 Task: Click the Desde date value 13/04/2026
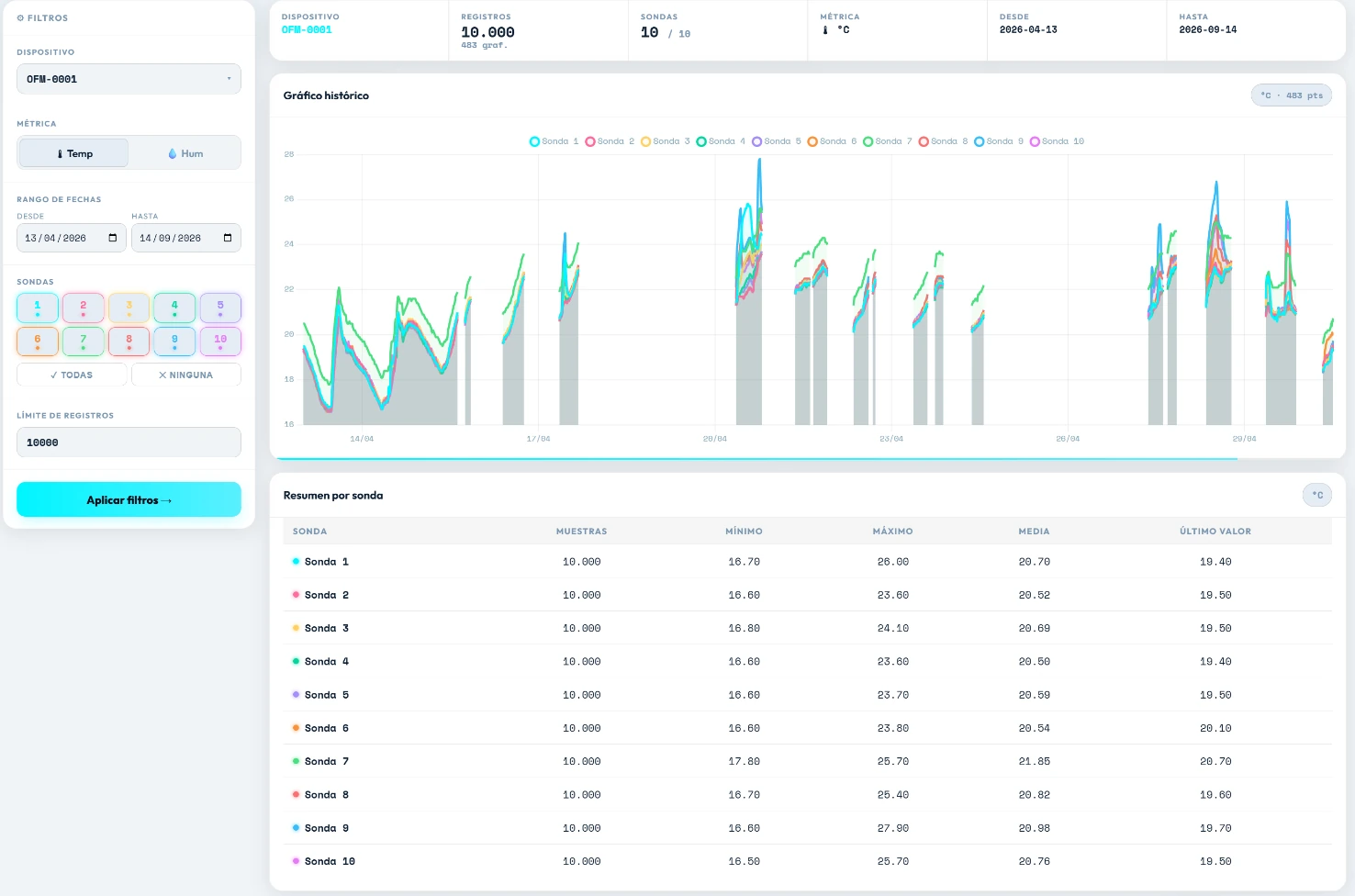[x=55, y=238]
